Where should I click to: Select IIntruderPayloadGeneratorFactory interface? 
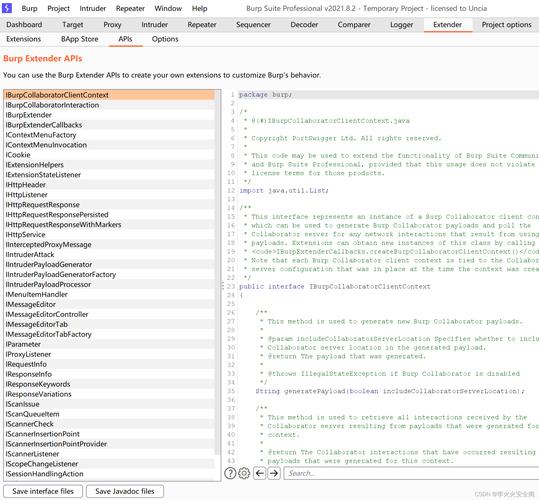109,274
